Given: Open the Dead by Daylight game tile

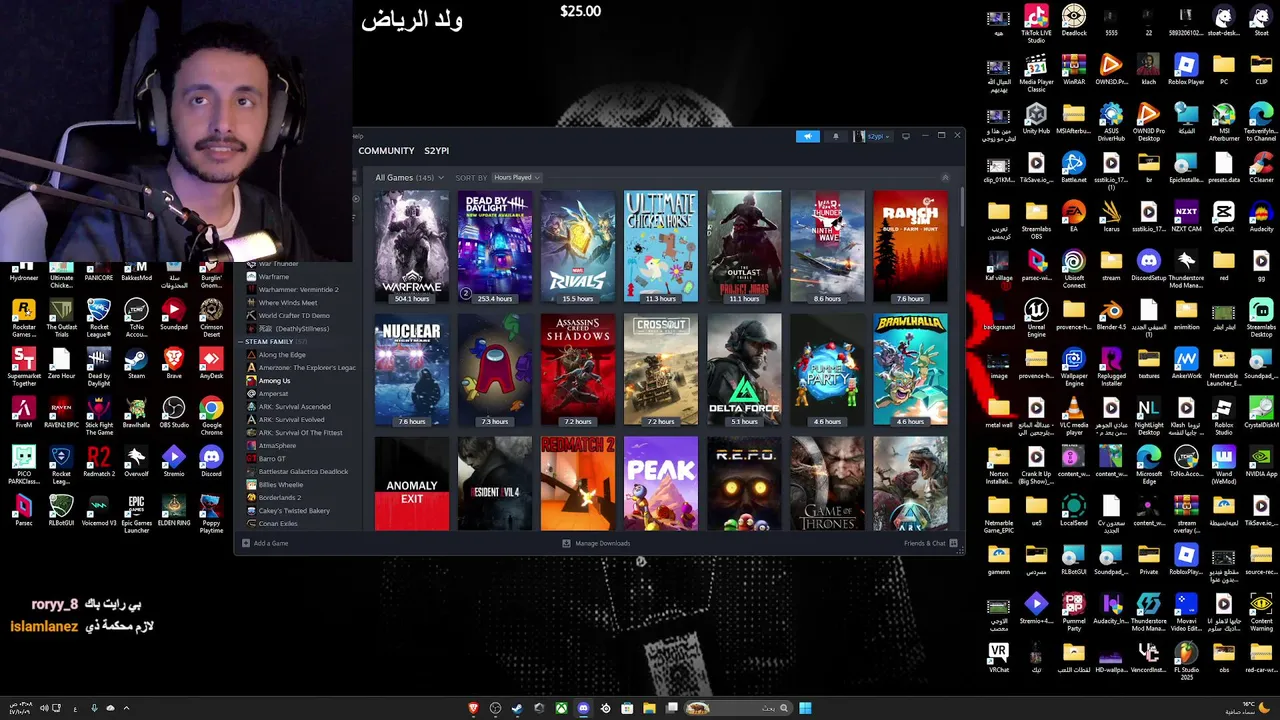Looking at the screenshot, I should [x=494, y=247].
